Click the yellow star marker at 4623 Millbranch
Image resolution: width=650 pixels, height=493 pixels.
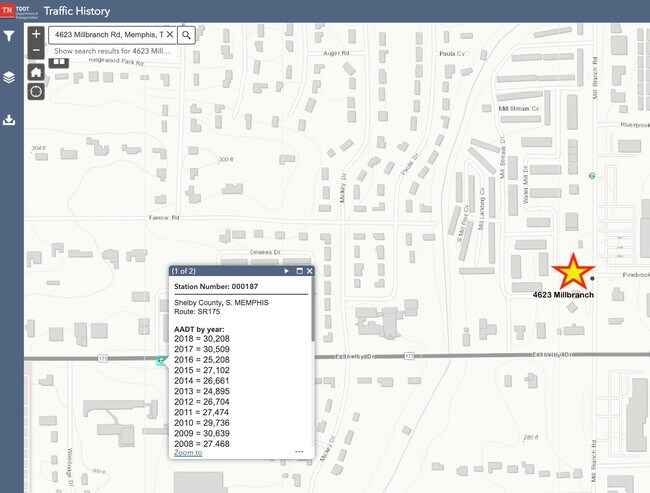tap(571, 271)
